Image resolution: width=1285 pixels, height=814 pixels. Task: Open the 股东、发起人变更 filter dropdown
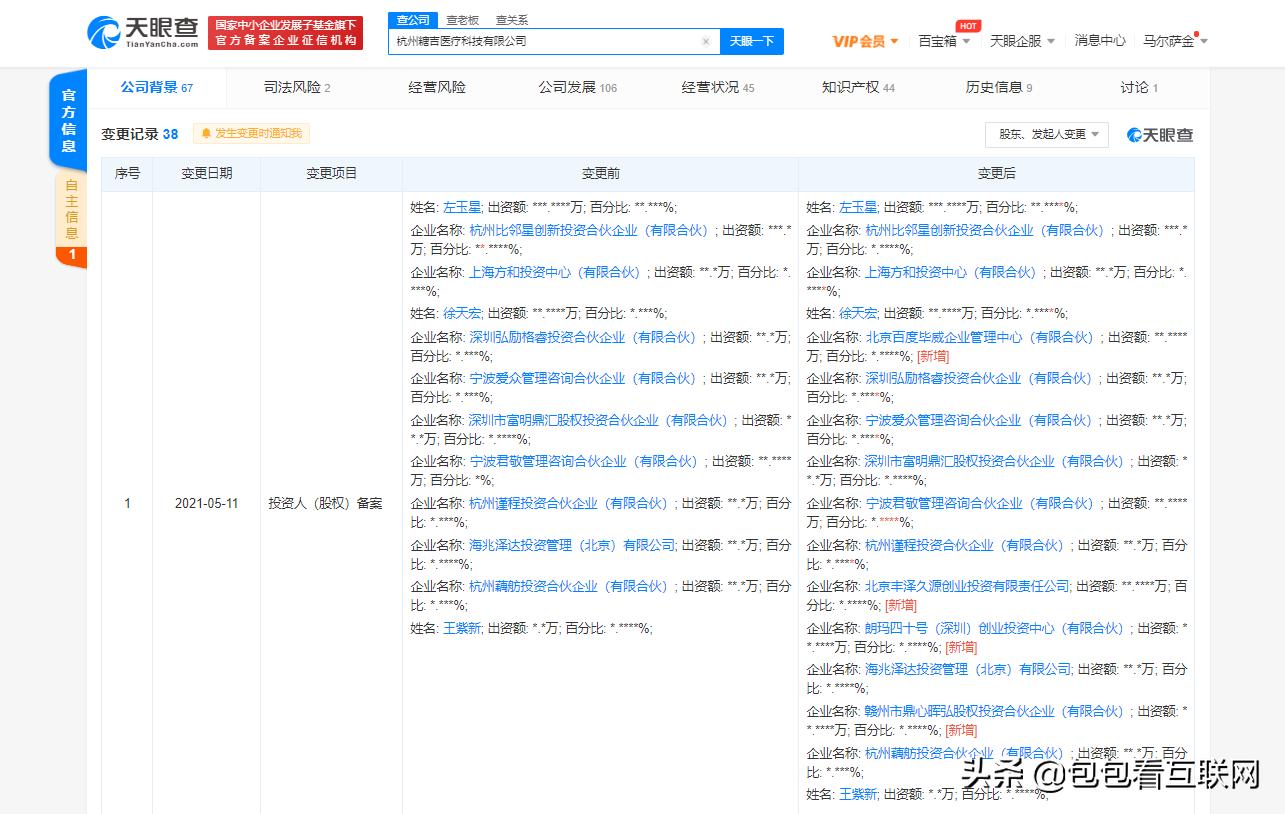tap(1046, 134)
